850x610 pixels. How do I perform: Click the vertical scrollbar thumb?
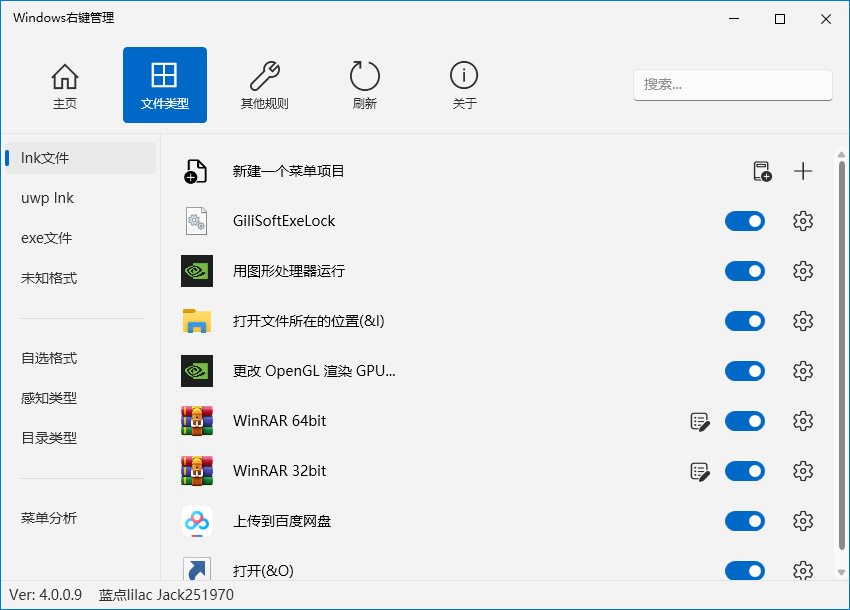841,355
